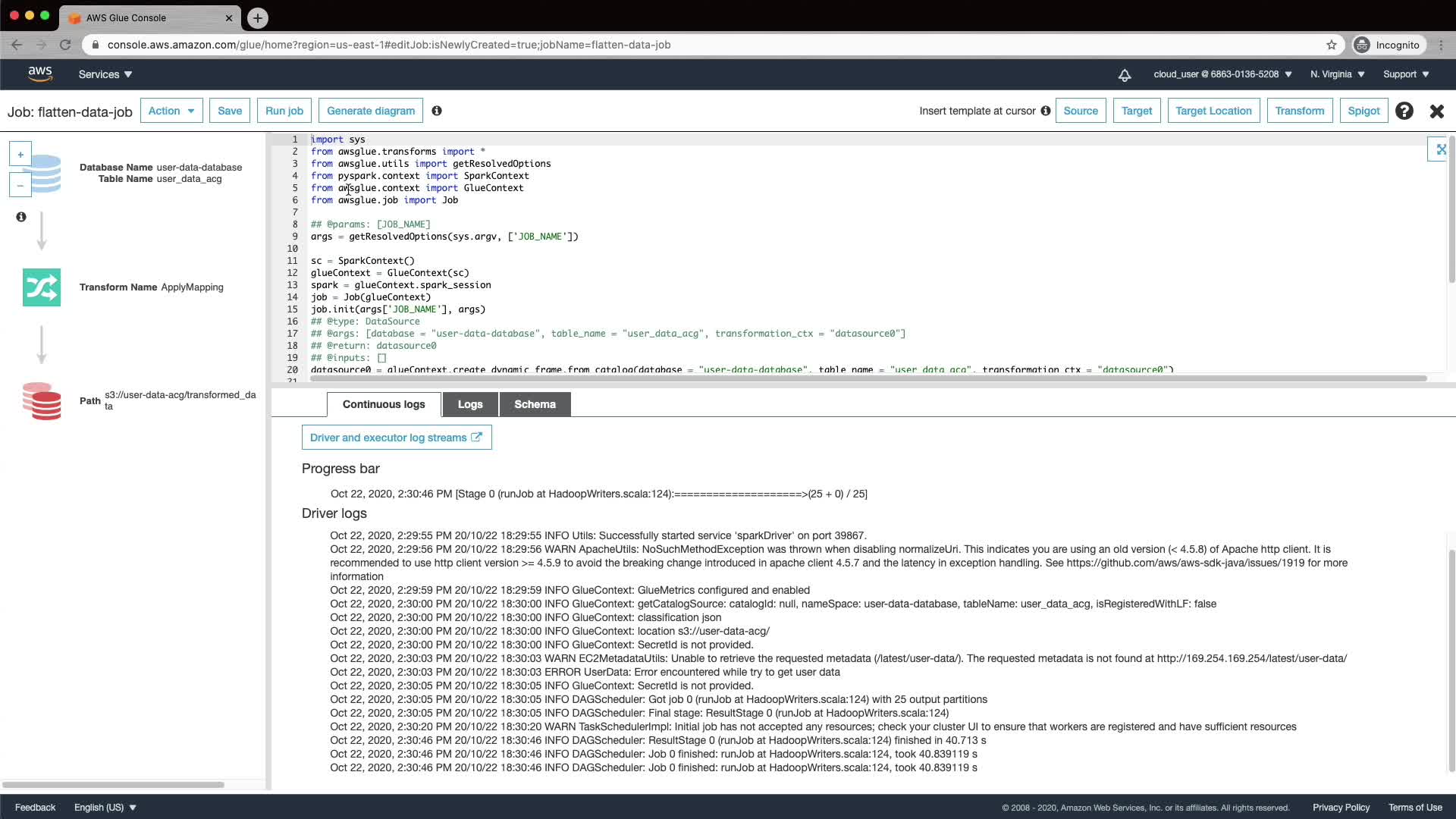Viewport: 1456px width, 819px height.
Task: Click the notifications bell icon
Action: tap(1125, 74)
